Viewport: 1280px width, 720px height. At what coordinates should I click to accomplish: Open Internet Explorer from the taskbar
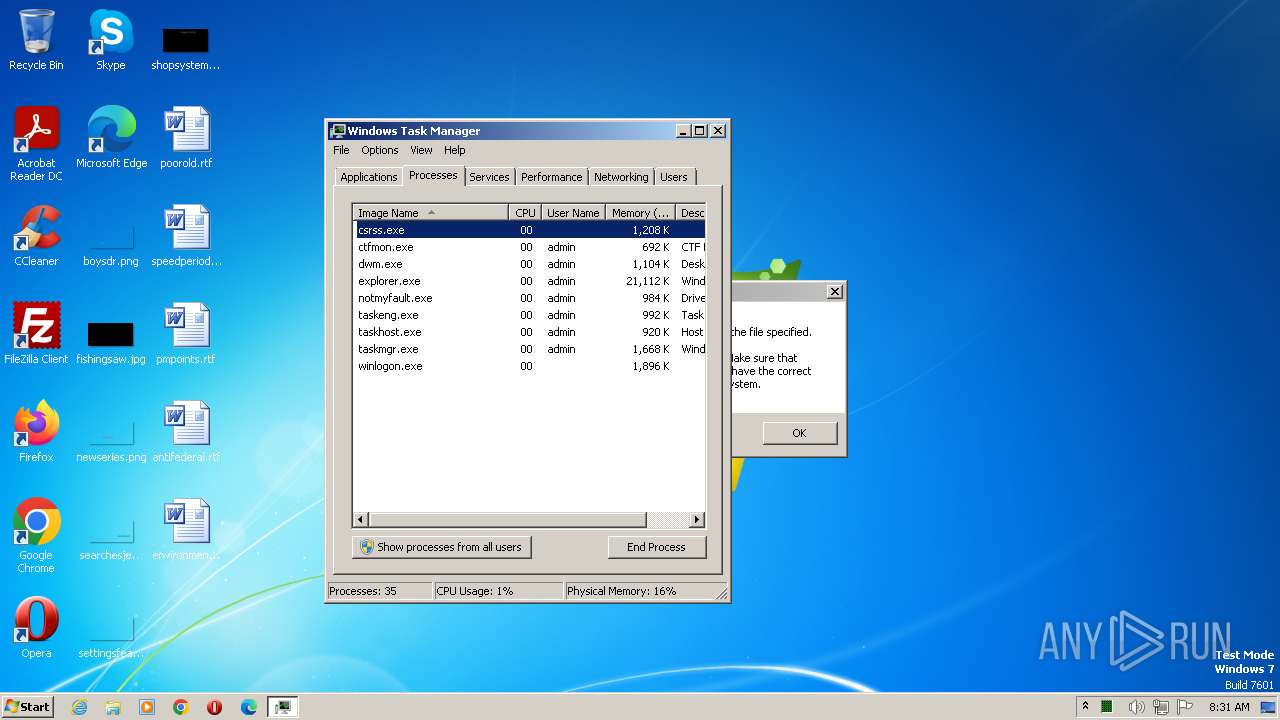point(79,707)
